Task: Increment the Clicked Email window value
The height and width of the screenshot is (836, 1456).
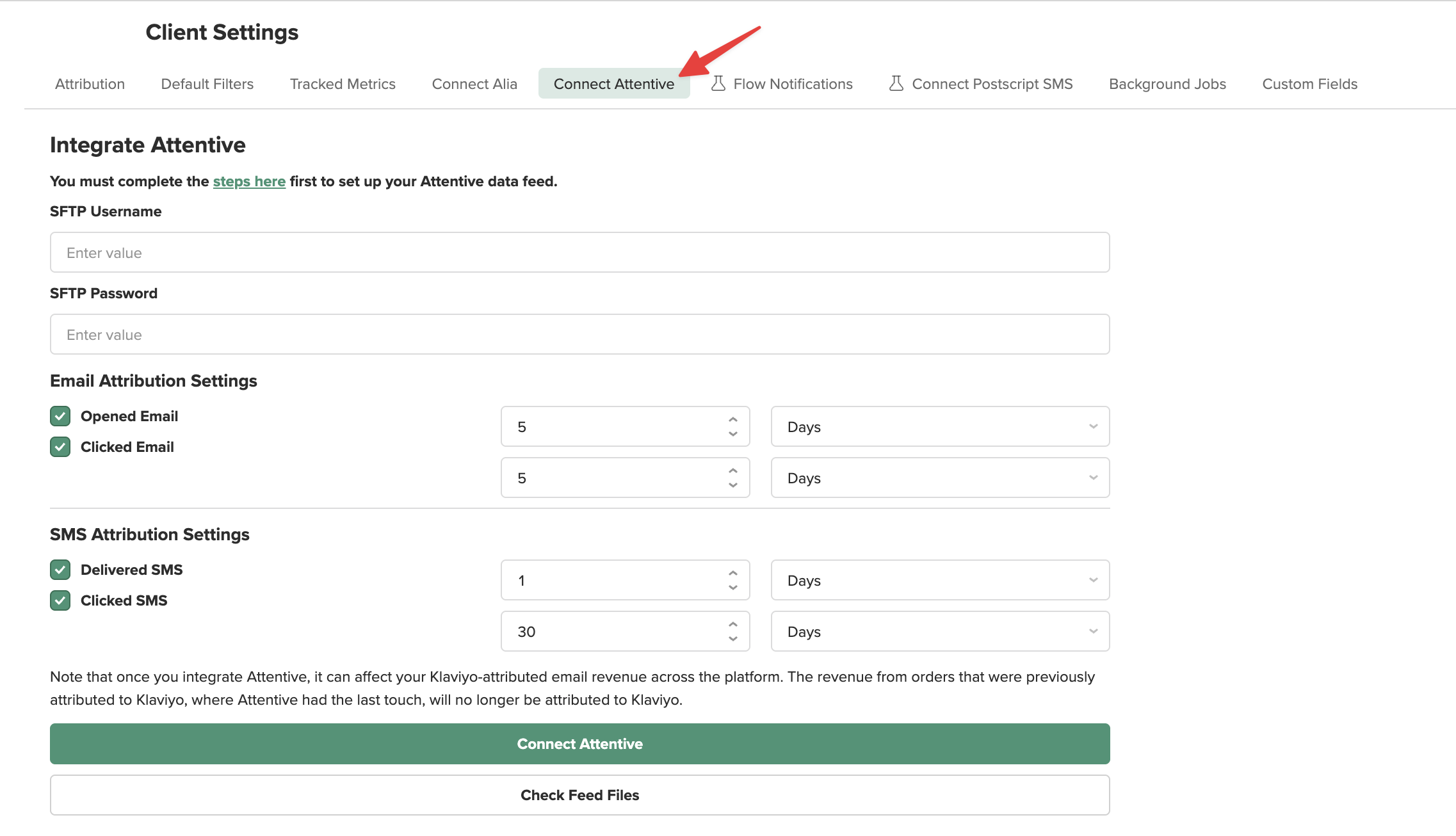Action: point(733,470)
